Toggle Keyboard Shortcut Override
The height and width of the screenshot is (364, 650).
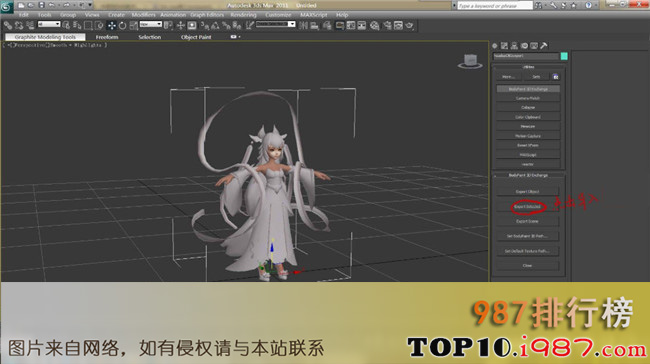tap(192, 26)
